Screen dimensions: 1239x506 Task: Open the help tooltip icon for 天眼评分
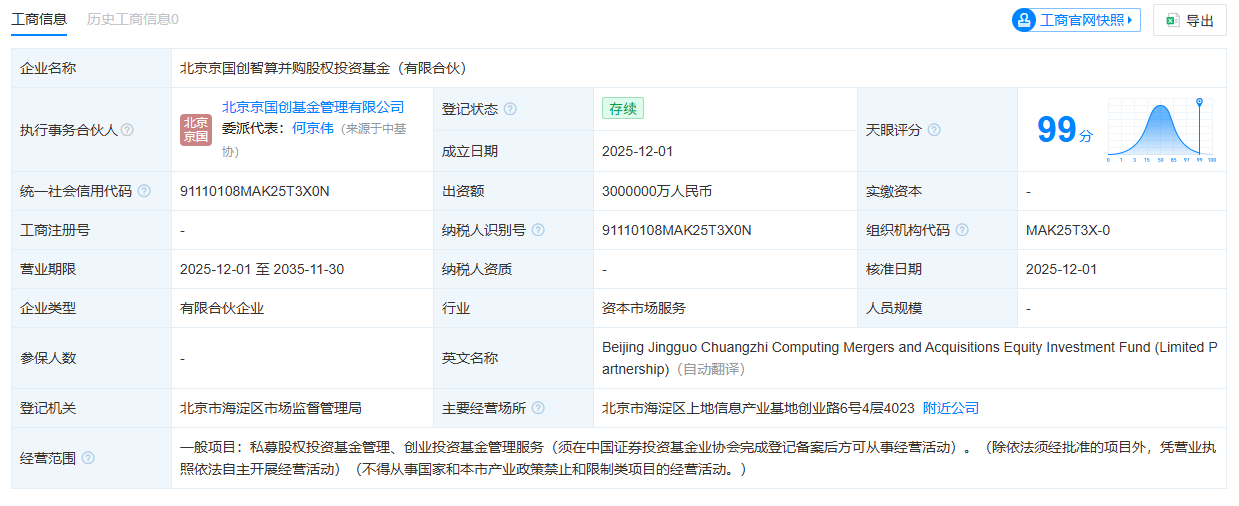pos(933,130)
